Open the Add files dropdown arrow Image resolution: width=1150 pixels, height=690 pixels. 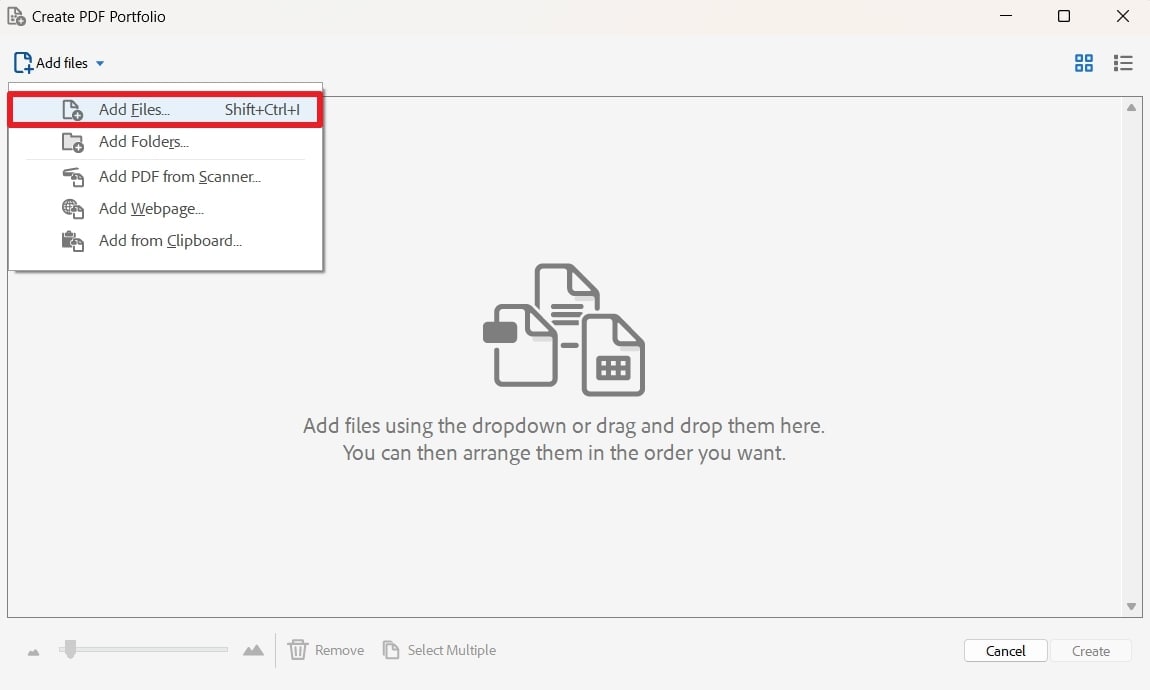pyautogui.click(x=100, y=64)
